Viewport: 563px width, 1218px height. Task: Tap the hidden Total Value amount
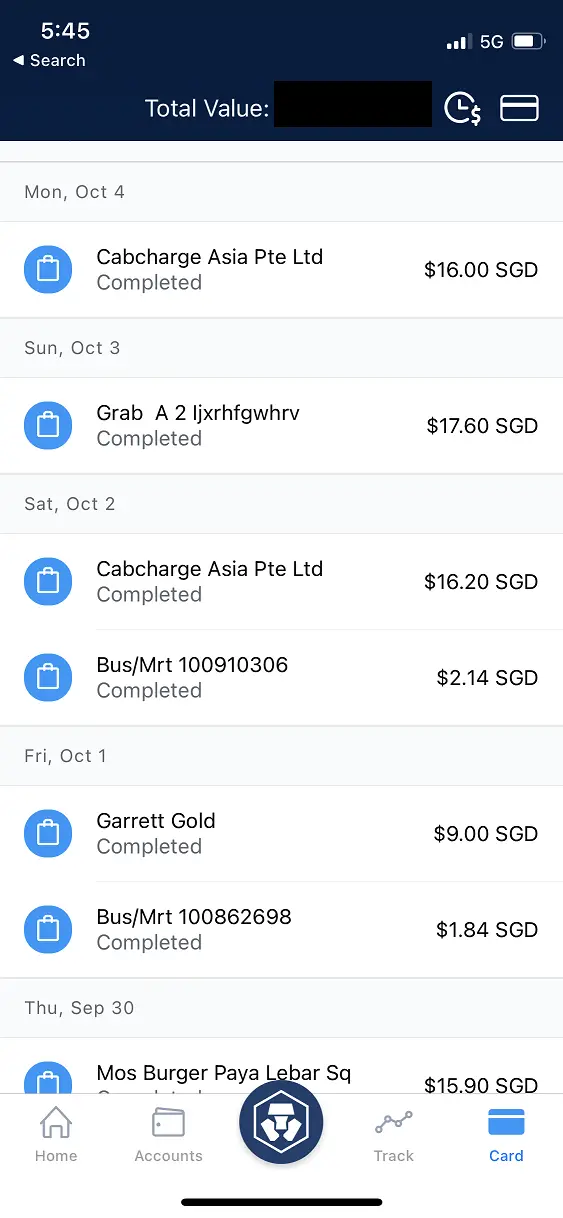pos(353,104)
